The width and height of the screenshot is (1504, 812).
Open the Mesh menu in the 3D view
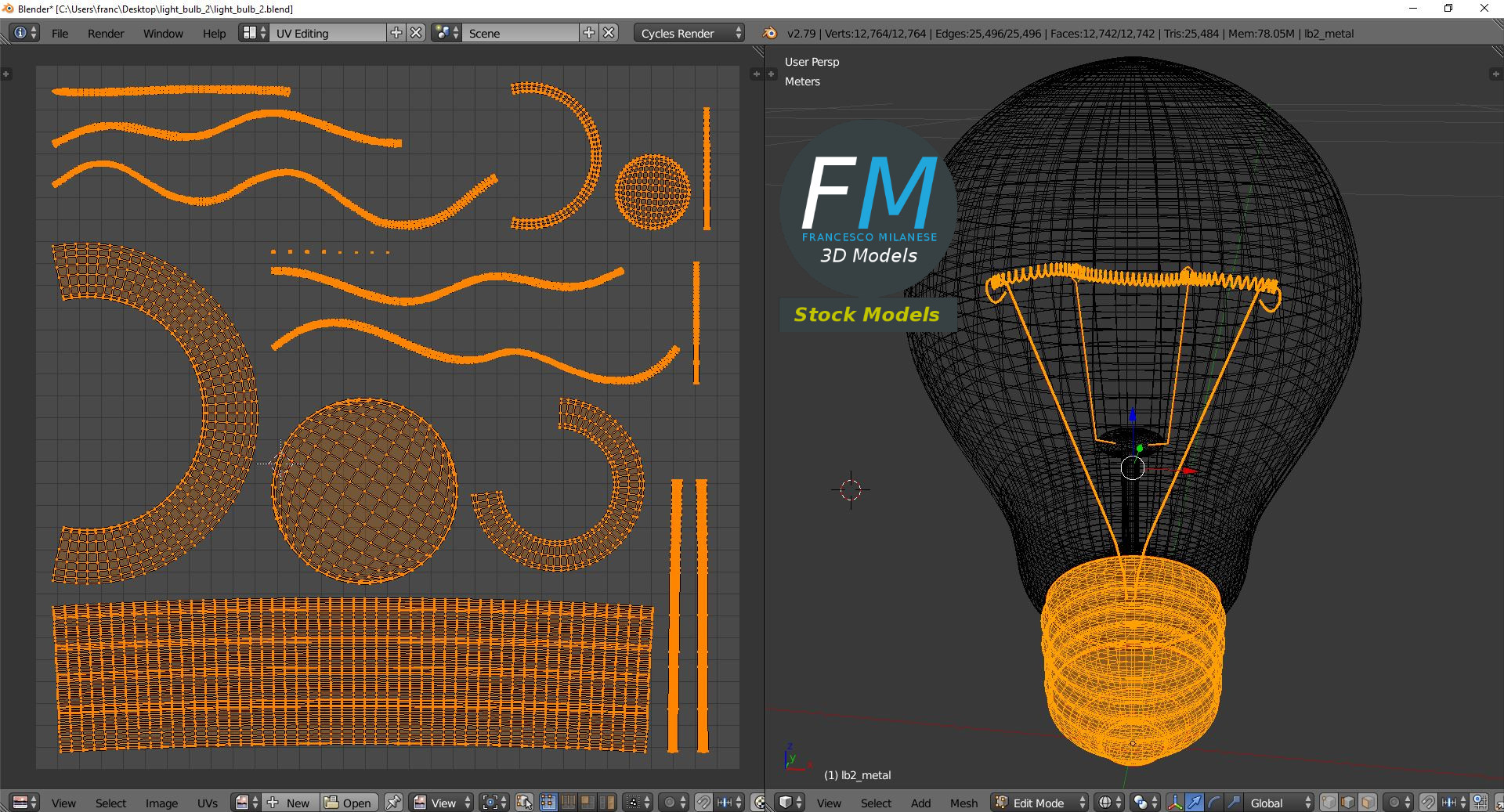point(963,803)
